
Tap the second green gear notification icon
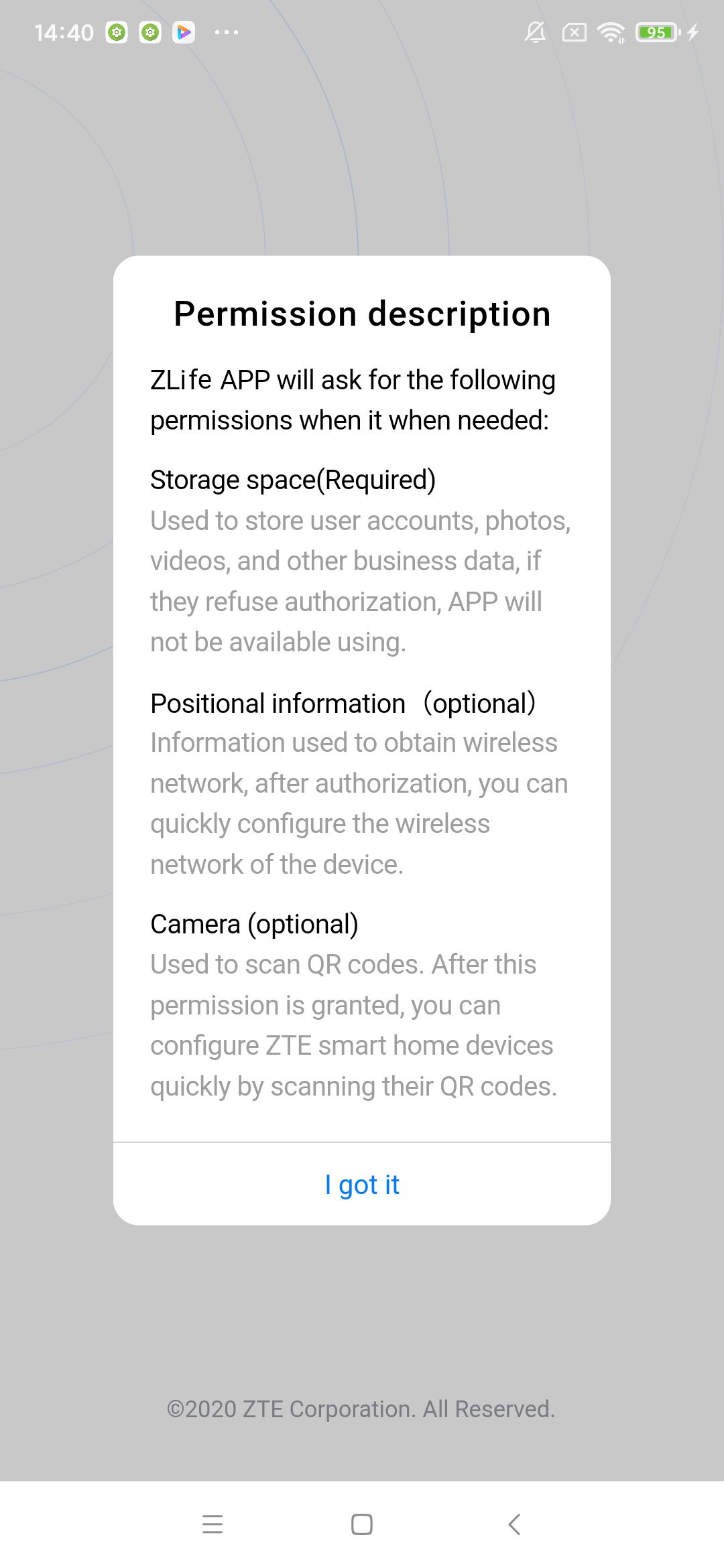click(150, 32)
